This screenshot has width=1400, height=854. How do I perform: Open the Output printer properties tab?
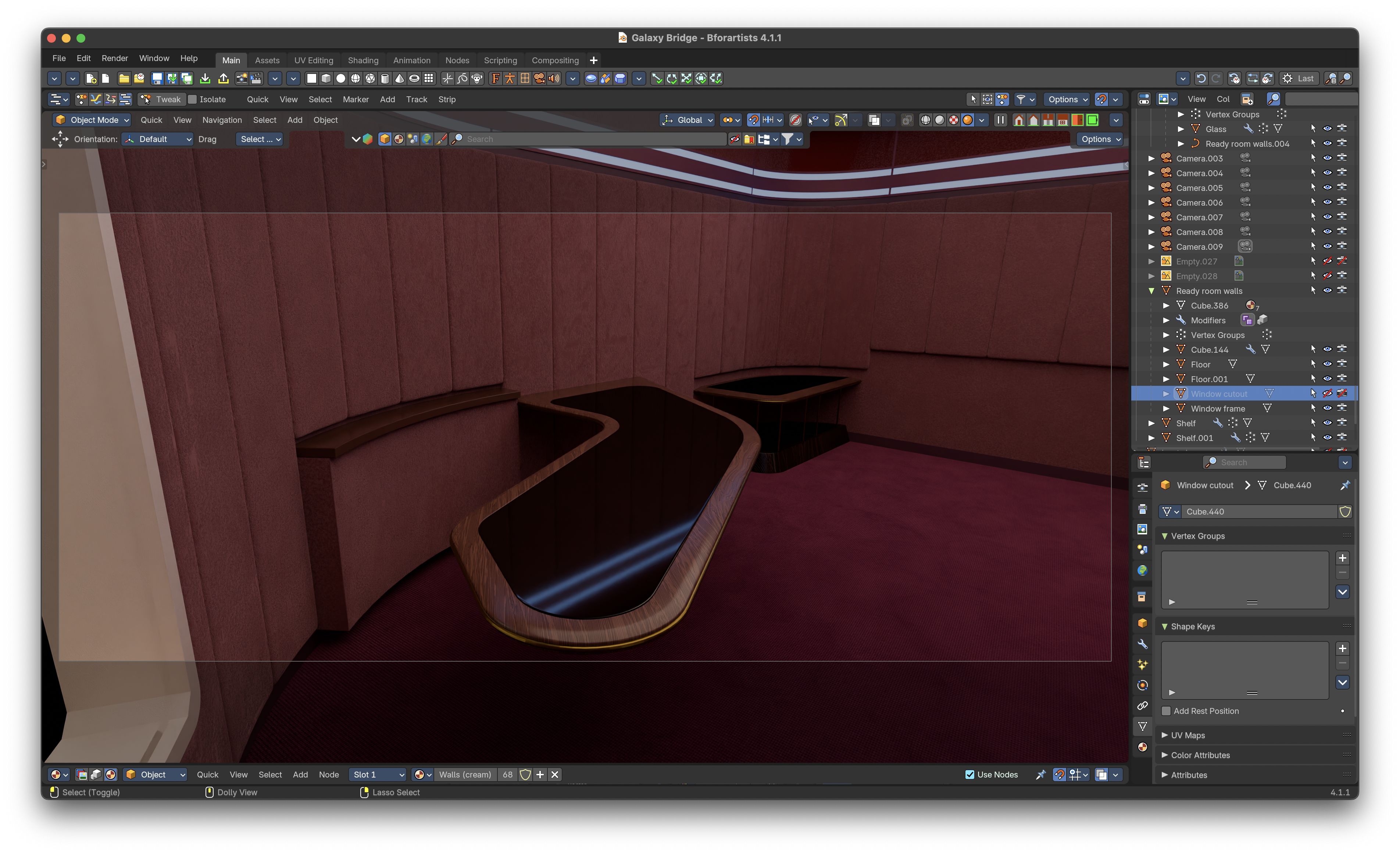click(1143, 509)
